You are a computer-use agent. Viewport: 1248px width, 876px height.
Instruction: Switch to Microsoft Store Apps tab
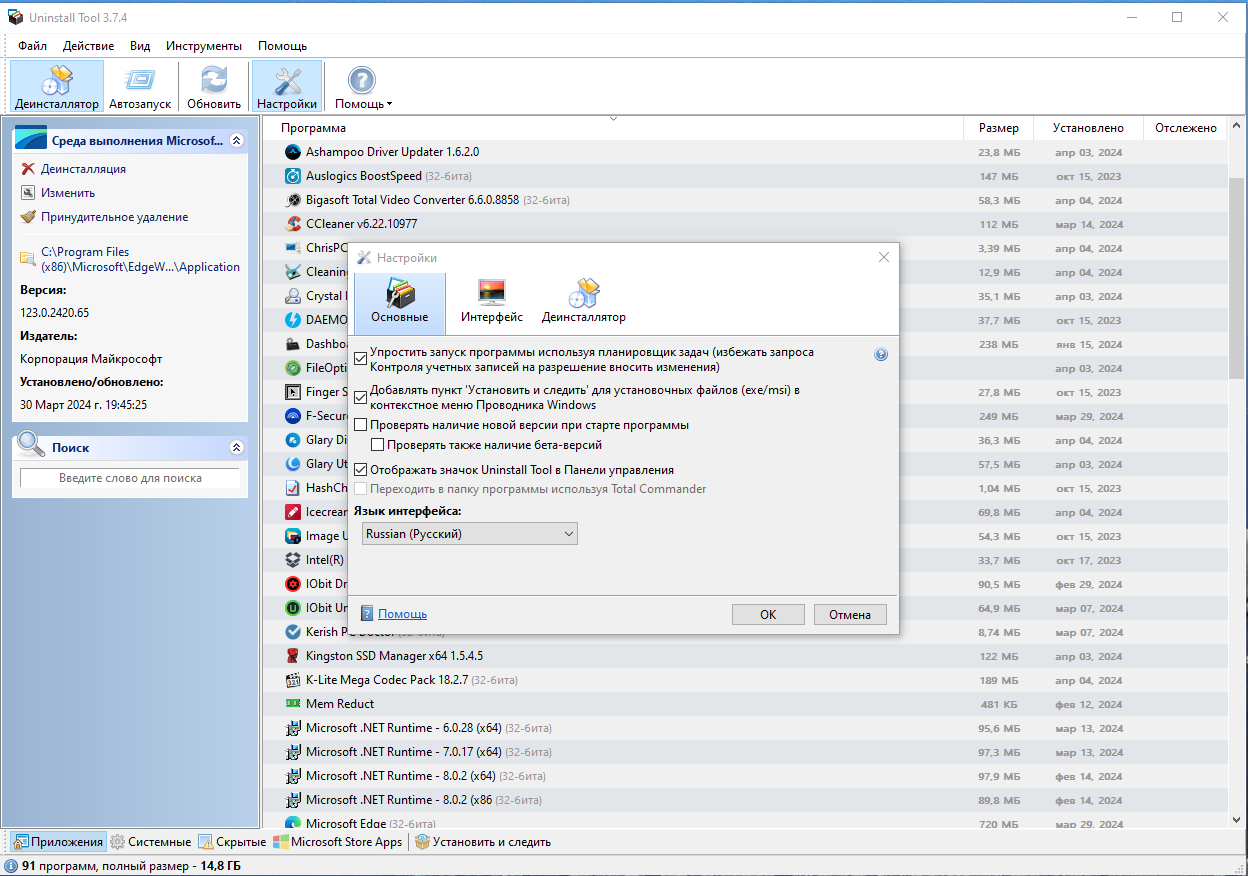pyautogui.click(x=338, y=842)
